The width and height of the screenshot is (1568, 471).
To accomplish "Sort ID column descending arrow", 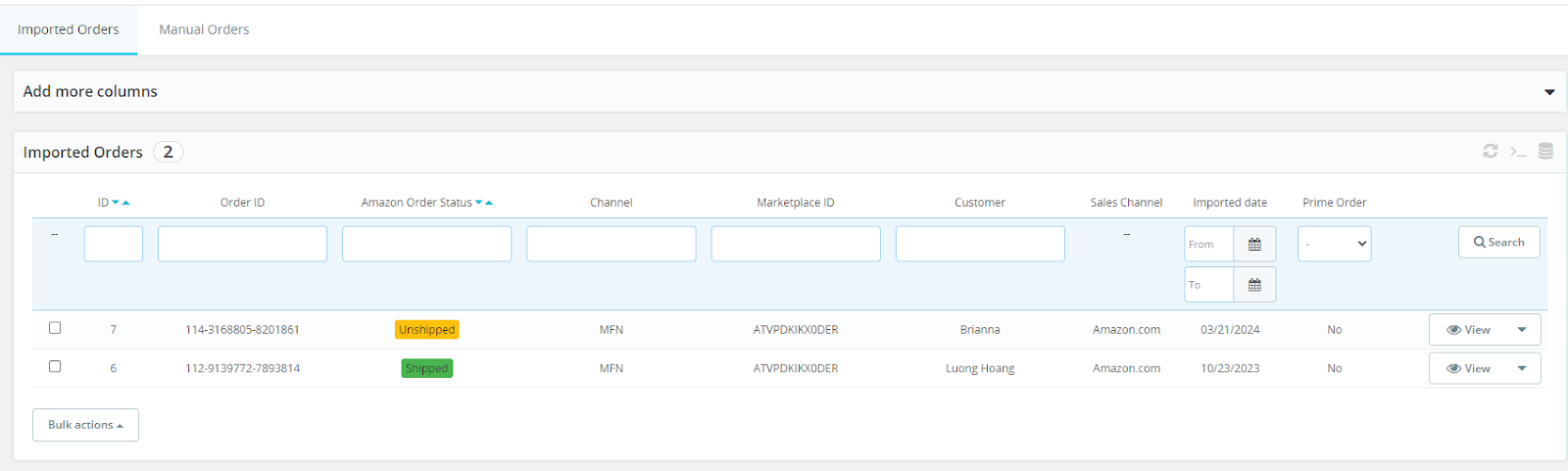I will (x=116, y=203).
